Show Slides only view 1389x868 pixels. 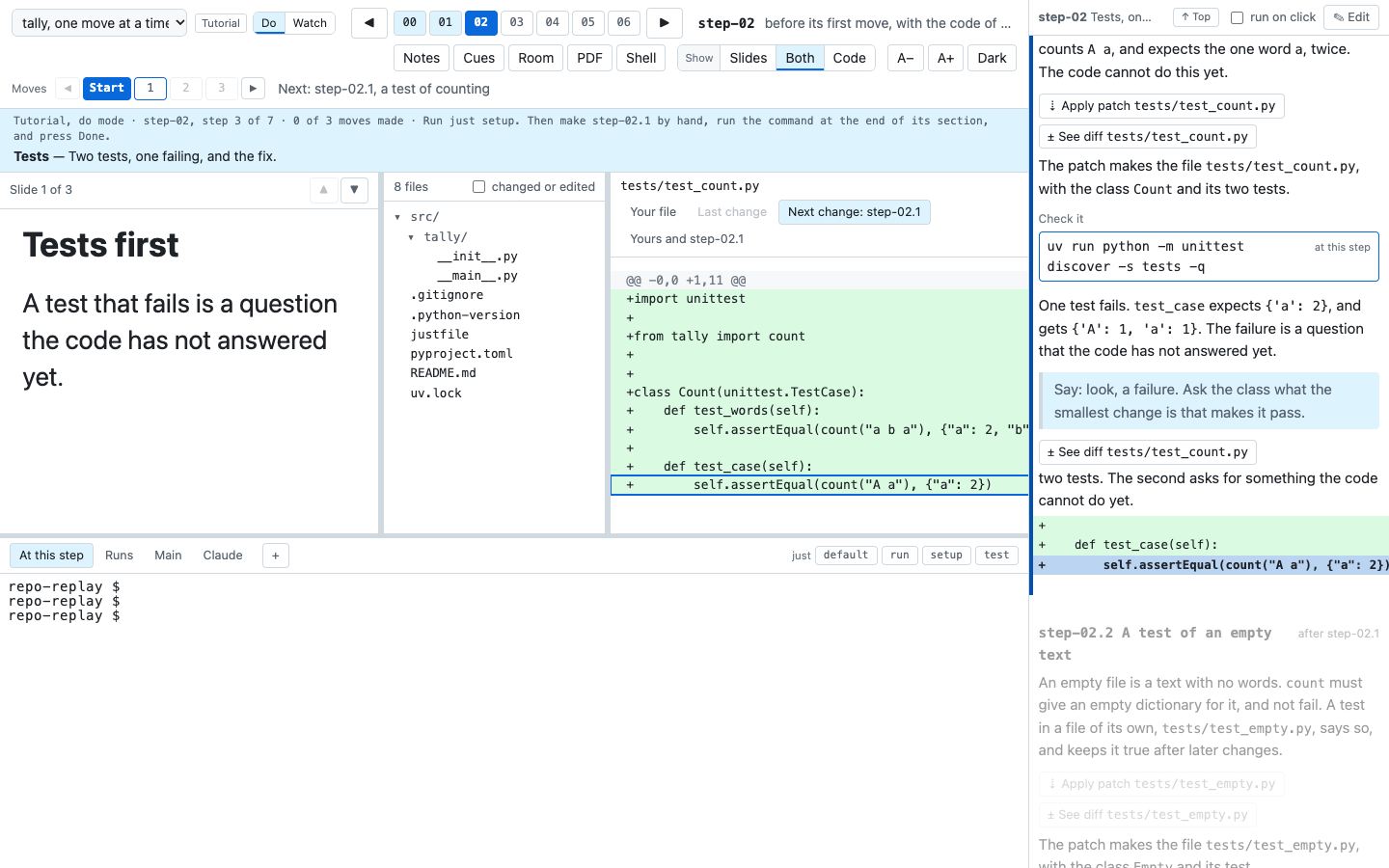pyautogui.click(x=748, y=58)
